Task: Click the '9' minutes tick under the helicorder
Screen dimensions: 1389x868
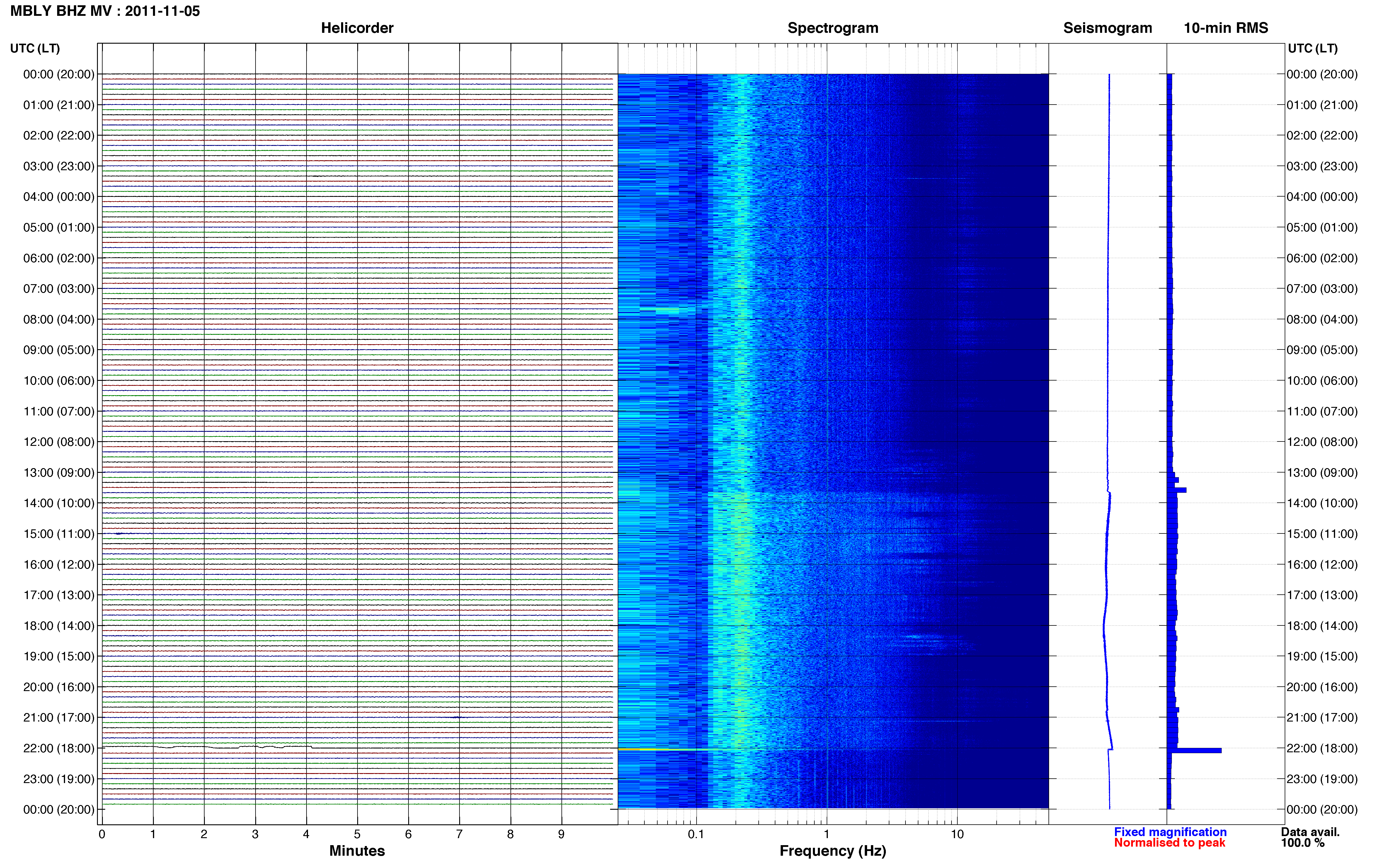Action: (561, 834)
